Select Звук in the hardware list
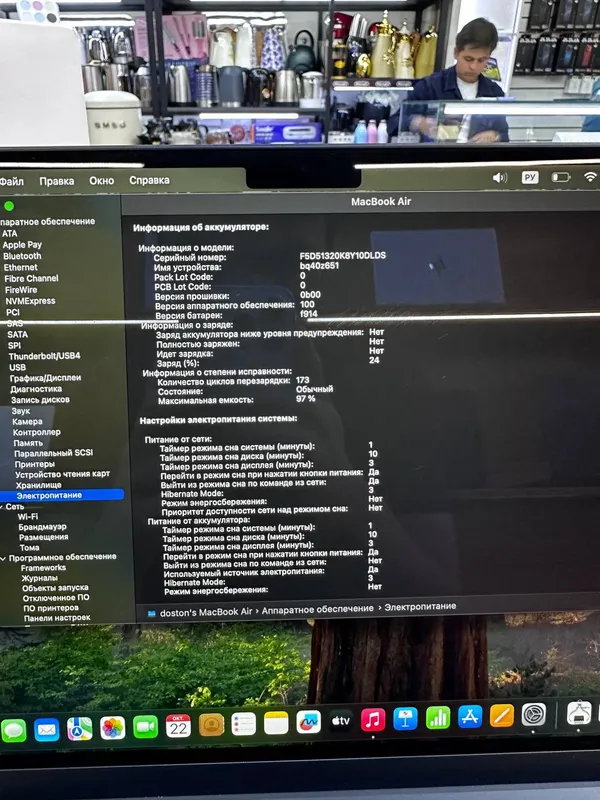 [21, 411]
